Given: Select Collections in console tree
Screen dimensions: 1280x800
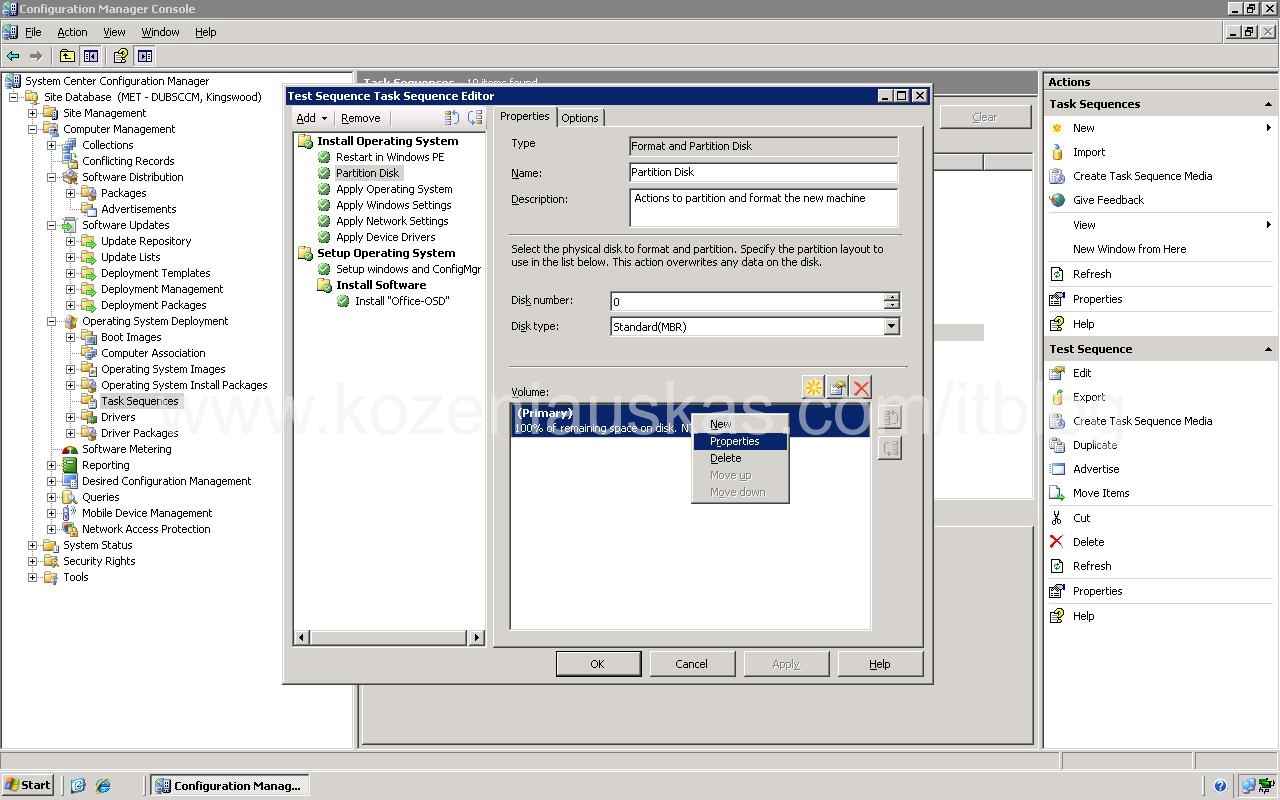Looking at the screenshot, I should point(107,145).
